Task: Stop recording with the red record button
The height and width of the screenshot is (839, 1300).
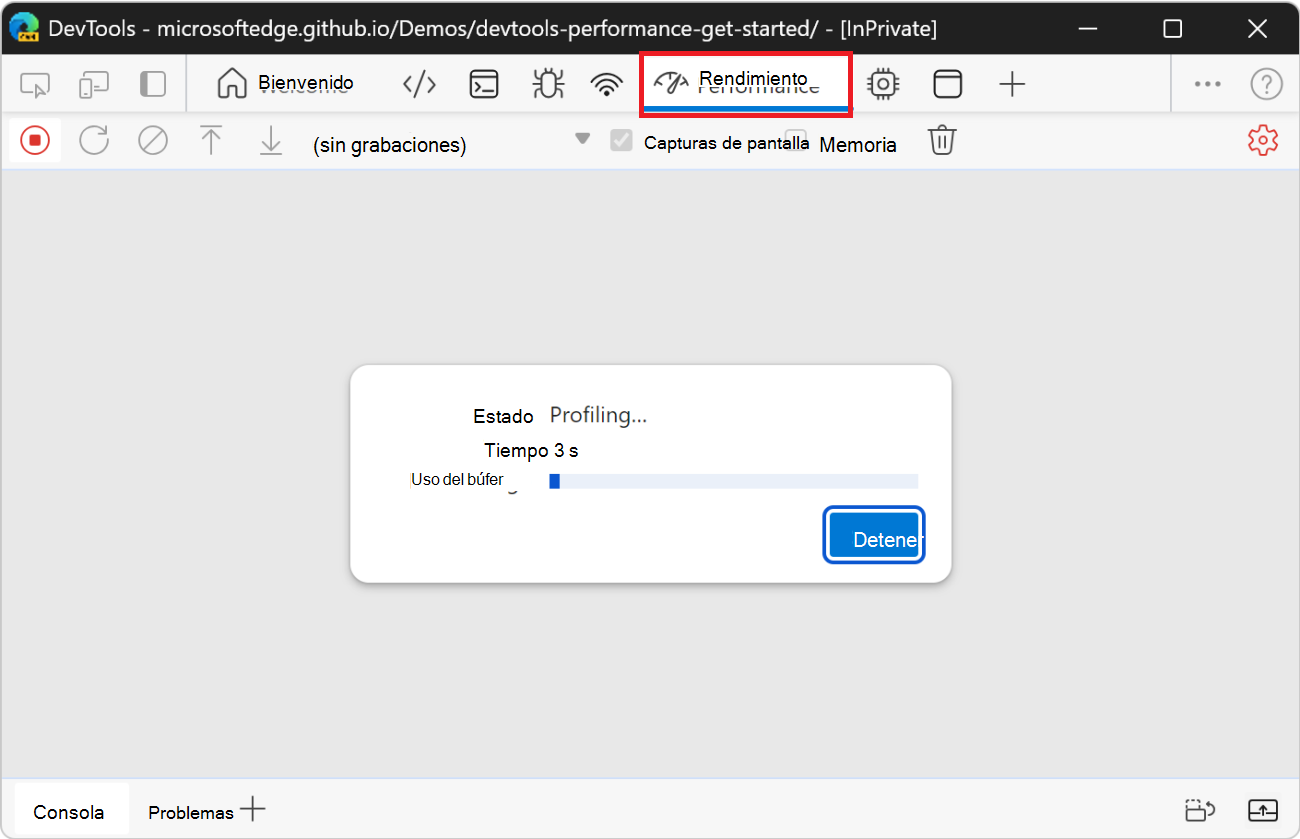Action: [35, 141]
